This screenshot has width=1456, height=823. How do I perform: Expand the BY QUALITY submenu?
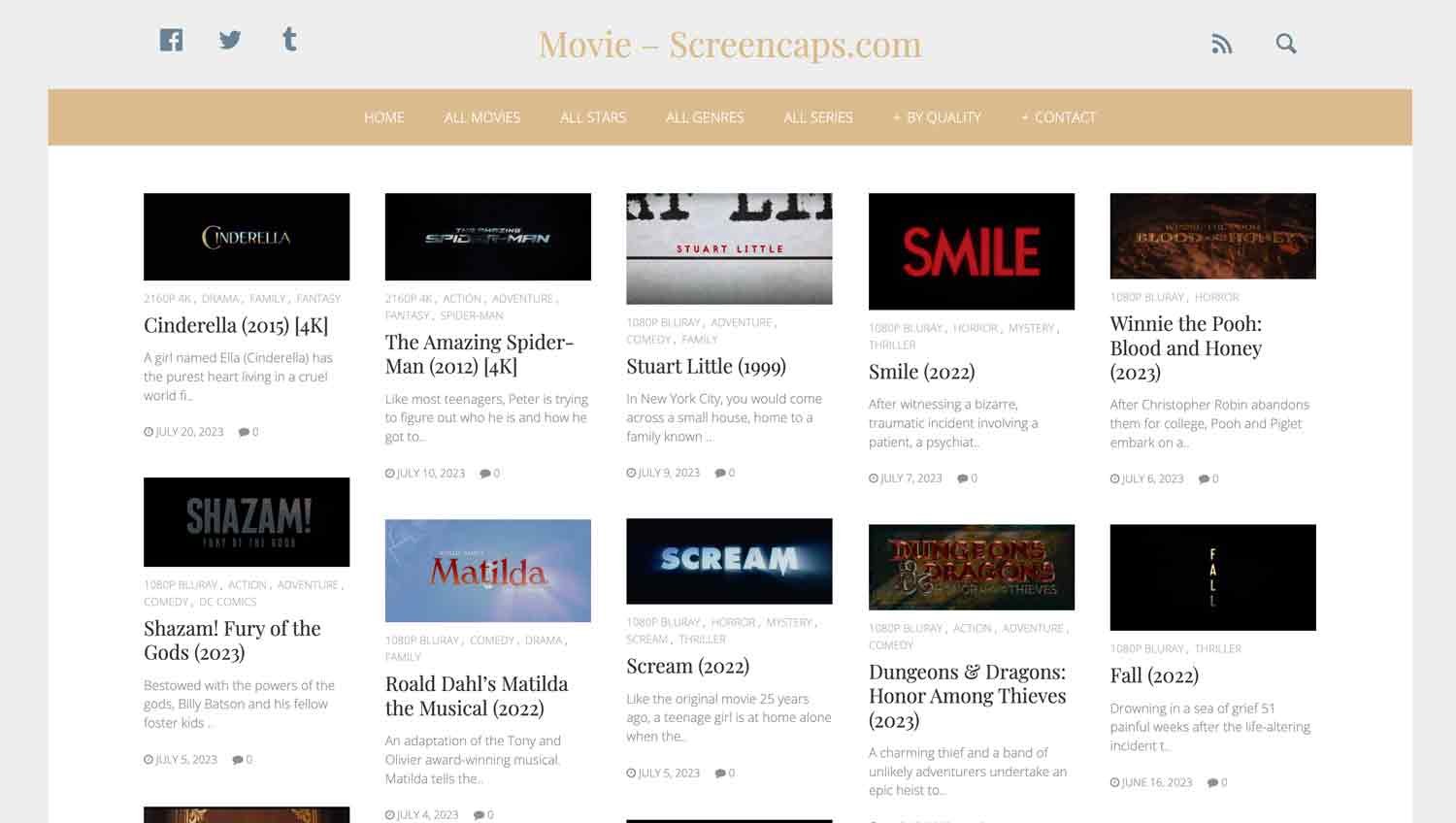[937, 117]
